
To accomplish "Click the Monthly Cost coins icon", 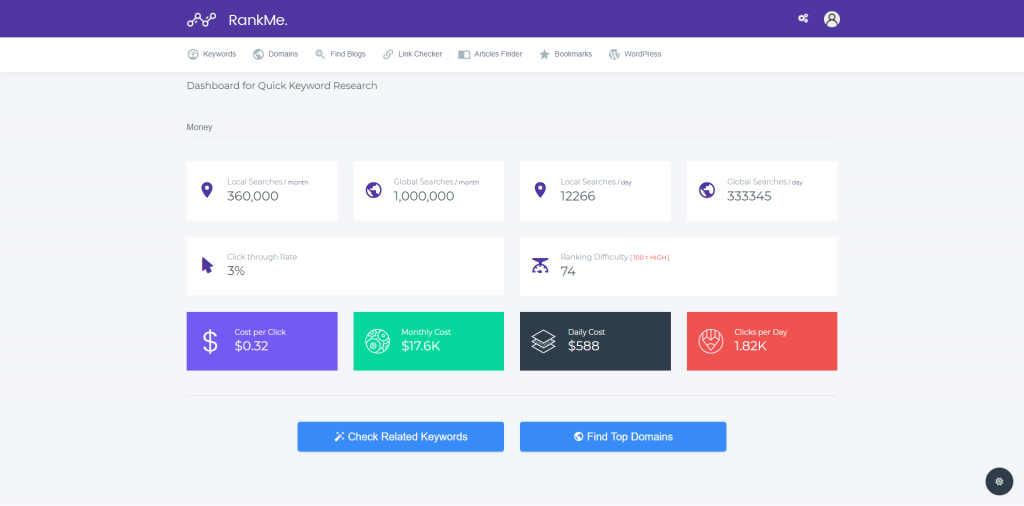I will pyautogui.click(x=377, y=341).
